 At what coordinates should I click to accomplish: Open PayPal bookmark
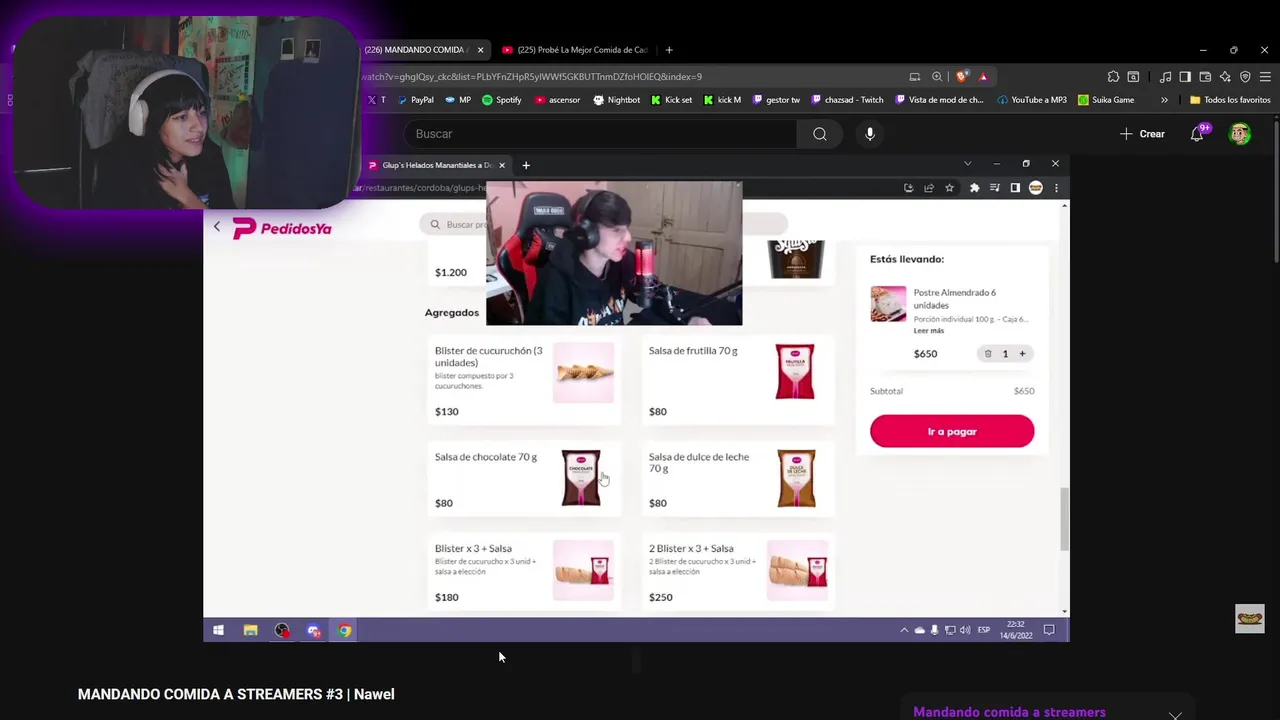(x=416, y=100)
